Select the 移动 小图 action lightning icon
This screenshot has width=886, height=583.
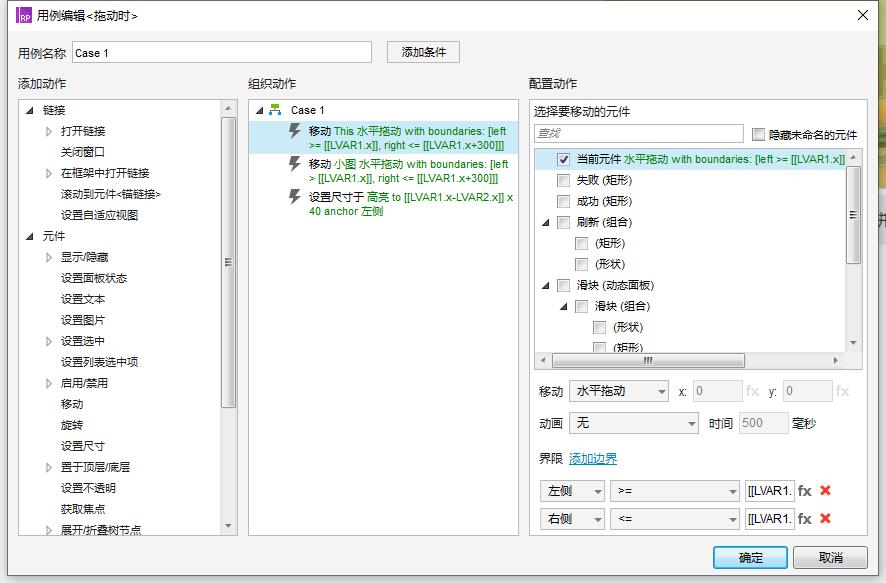(x=295, y=164)
